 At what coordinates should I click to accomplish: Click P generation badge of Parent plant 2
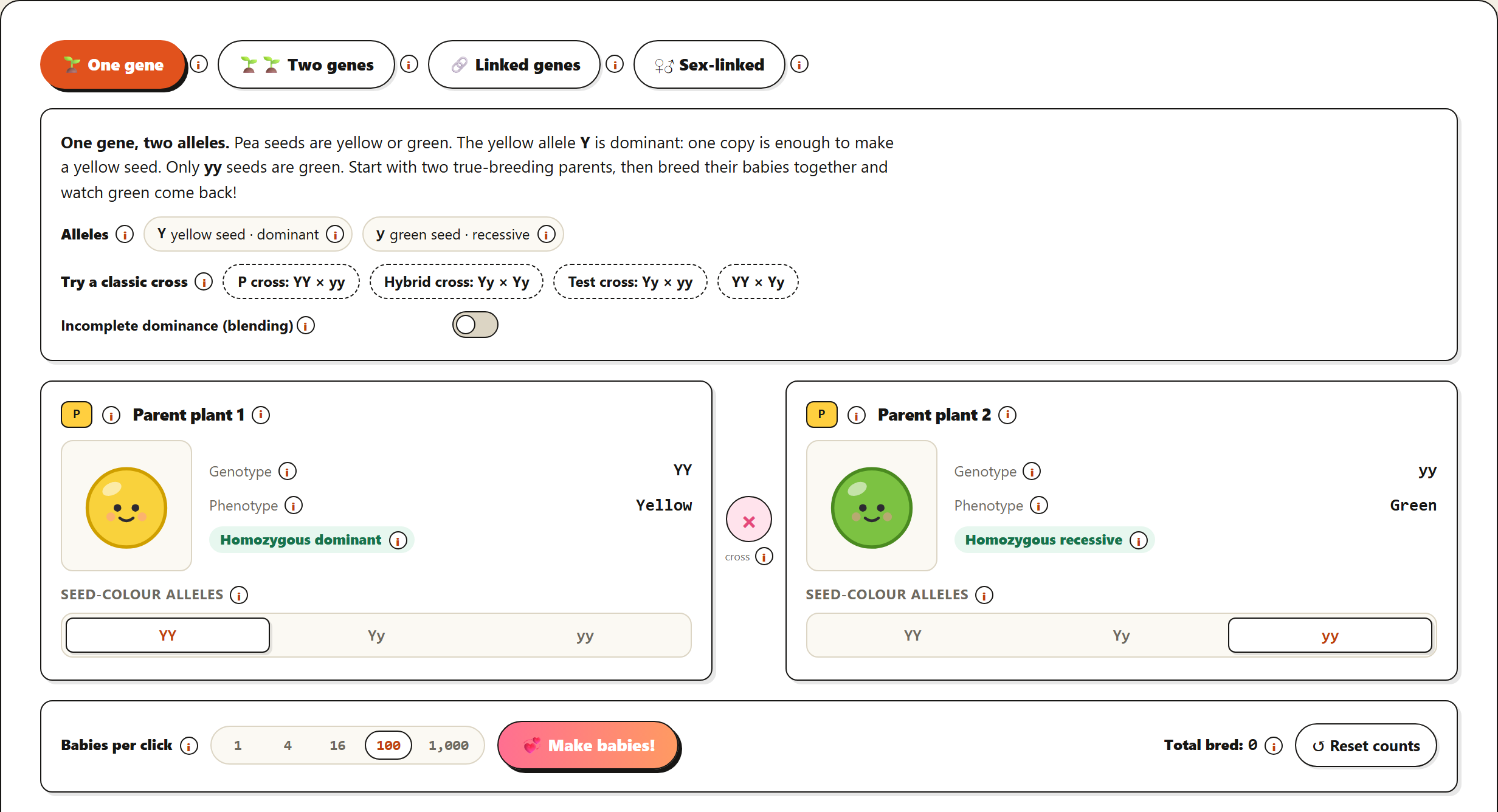pos(822,415)
